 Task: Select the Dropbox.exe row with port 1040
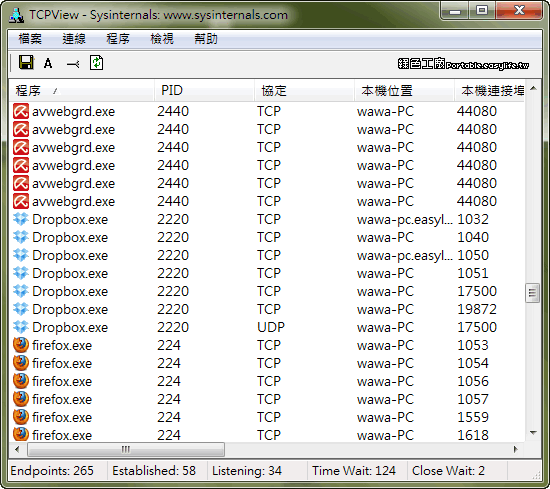(268, 237)
